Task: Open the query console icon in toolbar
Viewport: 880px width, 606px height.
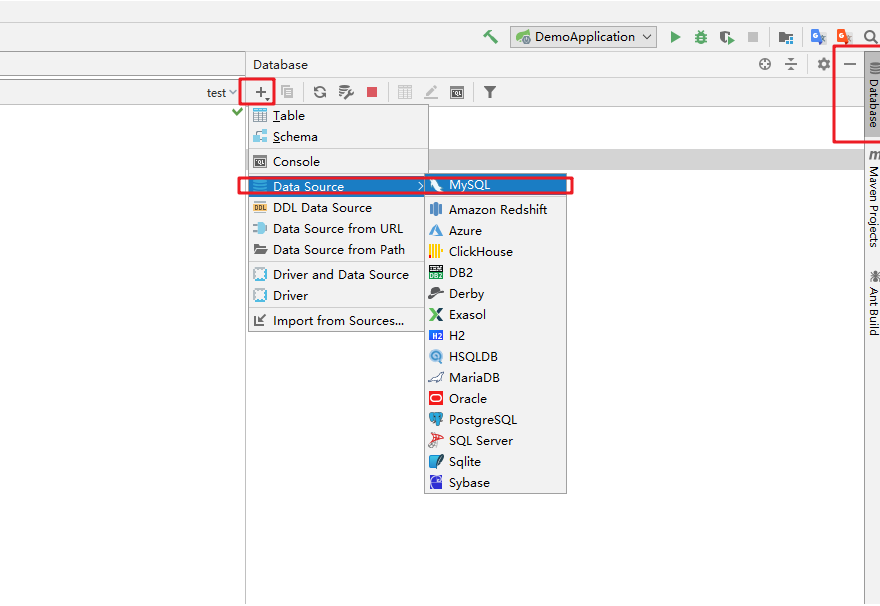Action: (x=457, y=93)
